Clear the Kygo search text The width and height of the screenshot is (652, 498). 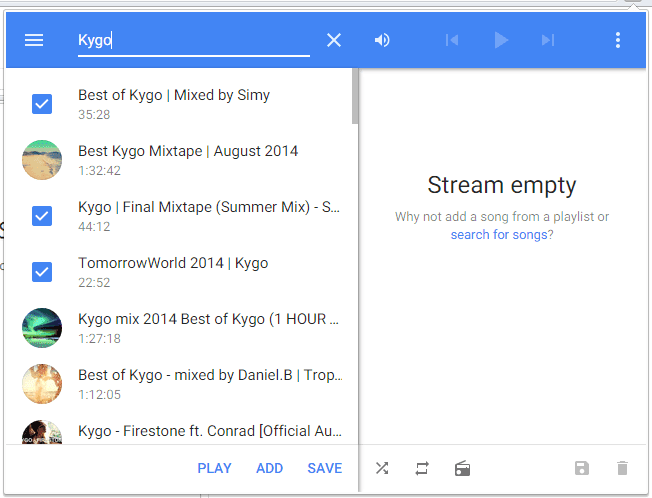[334, 40]
